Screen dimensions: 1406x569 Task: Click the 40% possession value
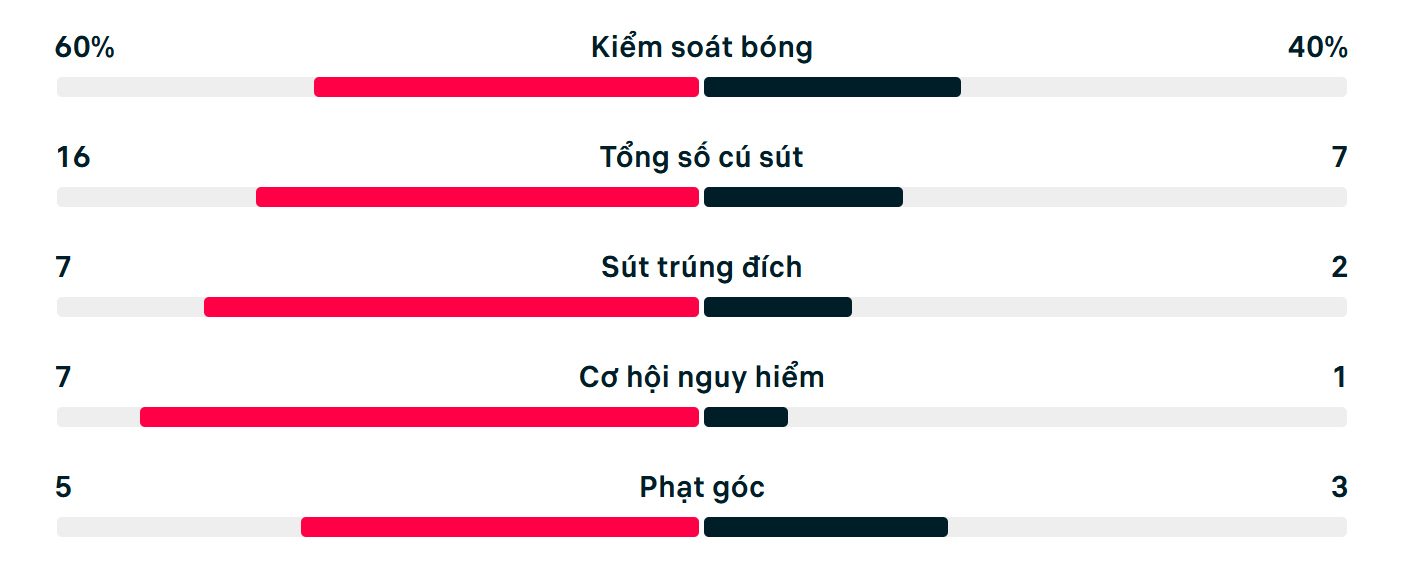[x=1318, y=47]
